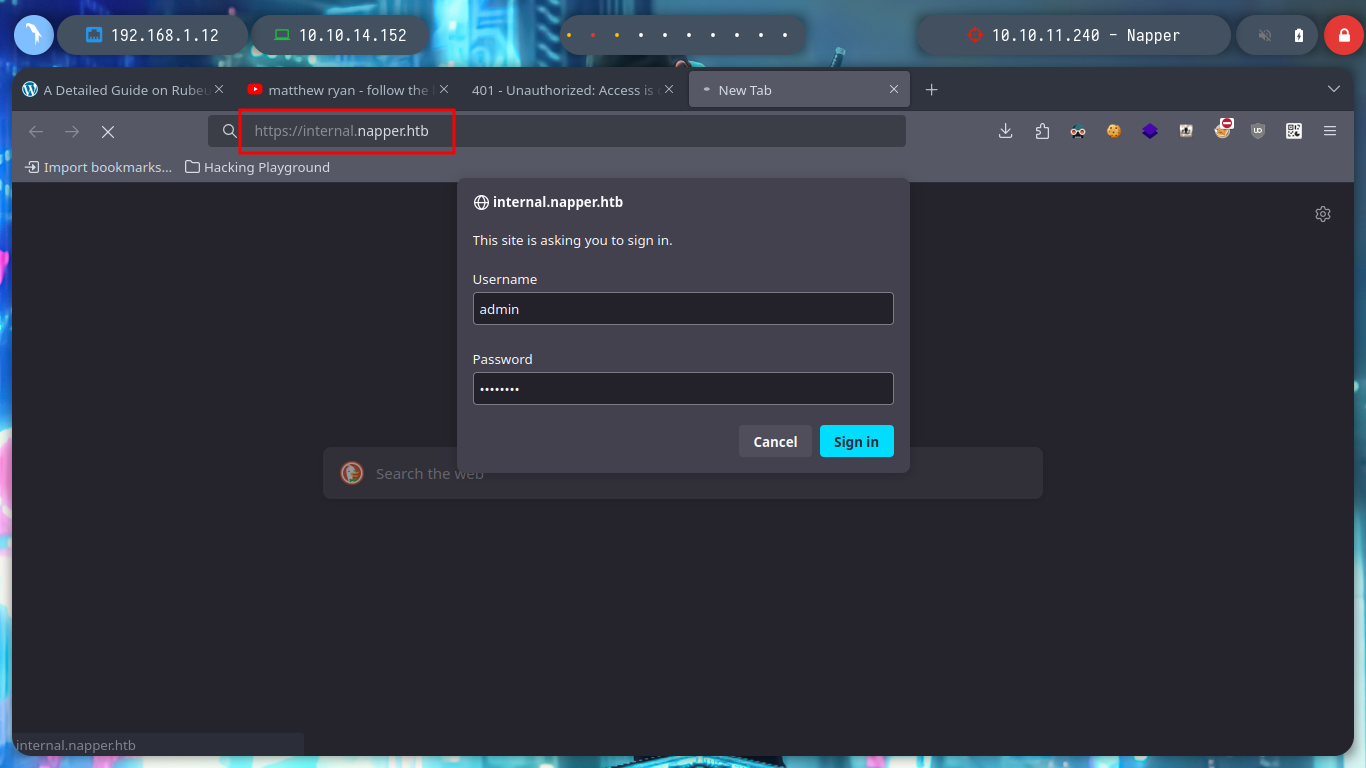Click the 192.168.1.12 network widget
The image size is (1366, 768).
152,35
